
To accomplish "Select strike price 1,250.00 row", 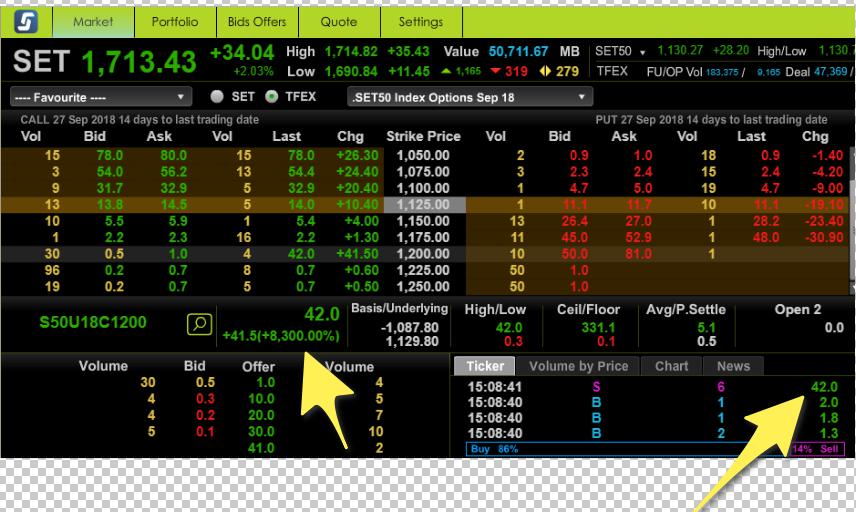I will 424,287.
